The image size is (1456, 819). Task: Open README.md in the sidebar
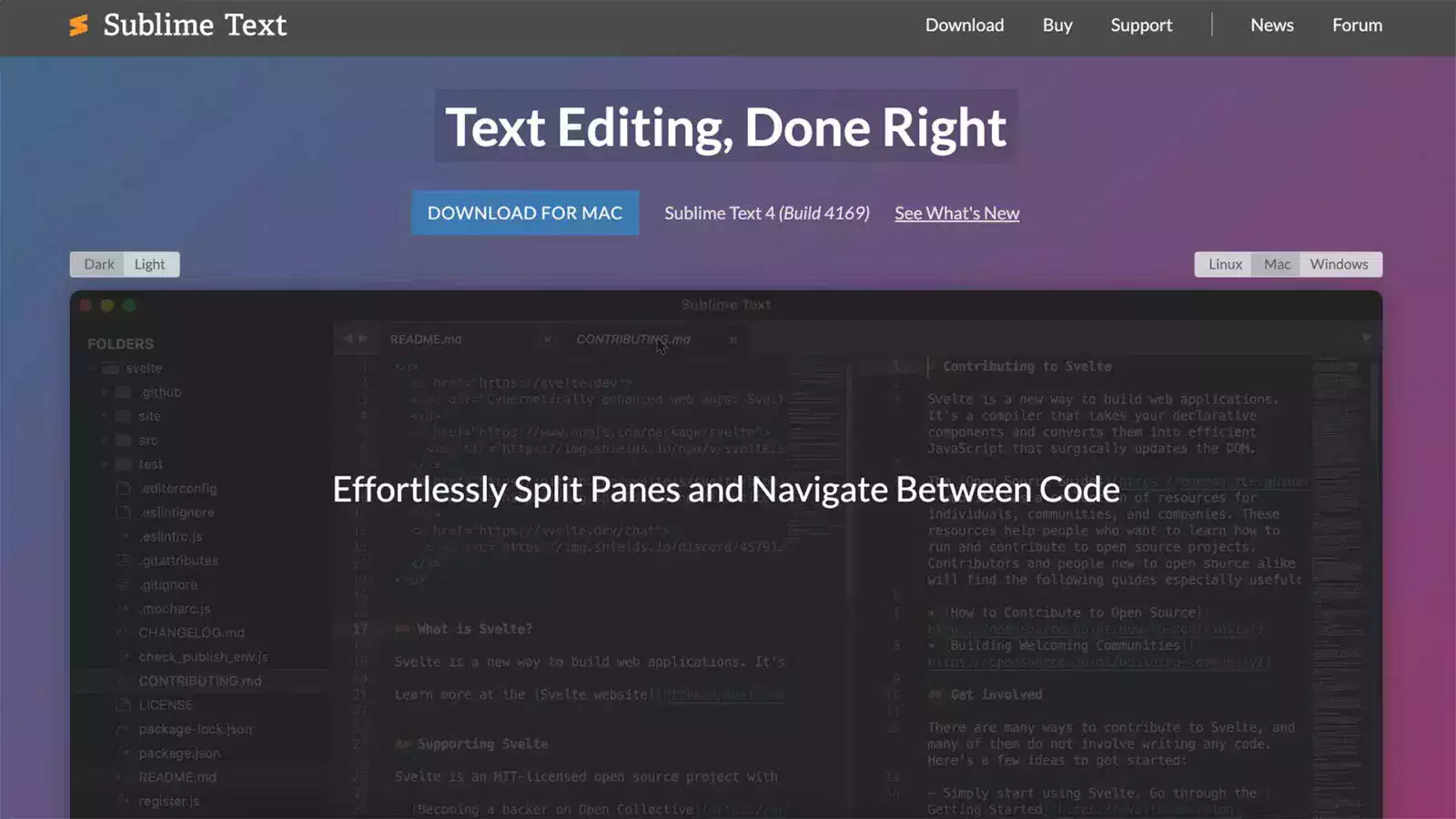pyautogui.click(x=177, y=777)
